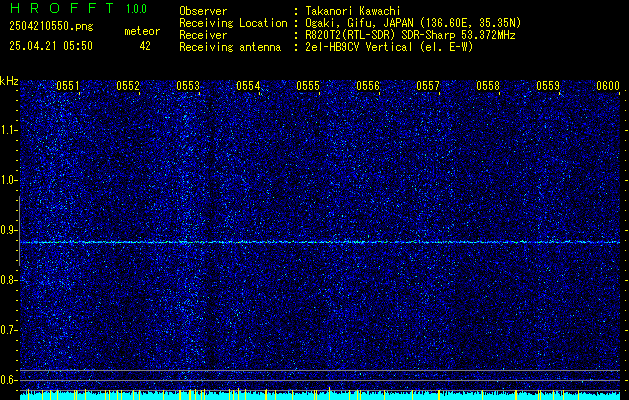629x400 pixels.
Task: Click the HROFFT program title text
Action: pos(62,8)
